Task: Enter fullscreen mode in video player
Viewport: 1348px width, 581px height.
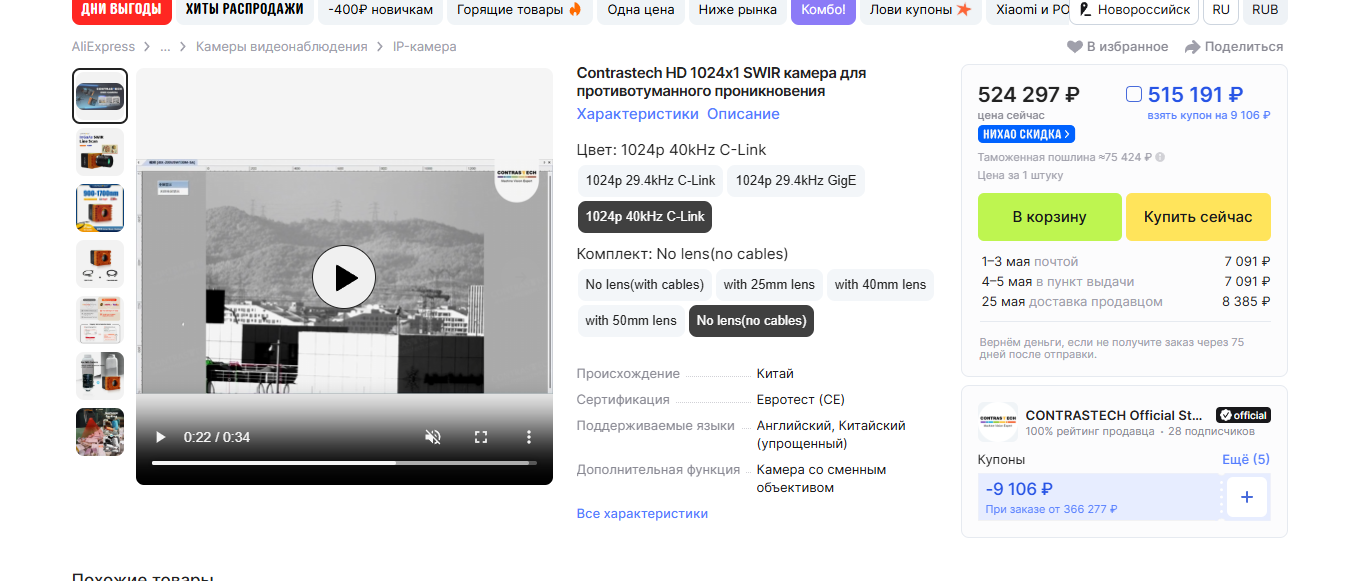Action: tap(481, 437)
